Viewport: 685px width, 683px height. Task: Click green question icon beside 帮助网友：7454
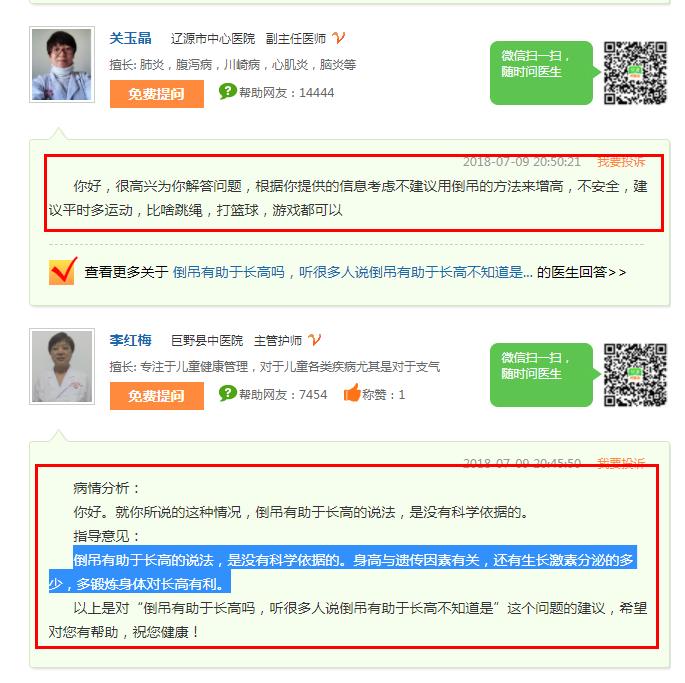(228, 393)
